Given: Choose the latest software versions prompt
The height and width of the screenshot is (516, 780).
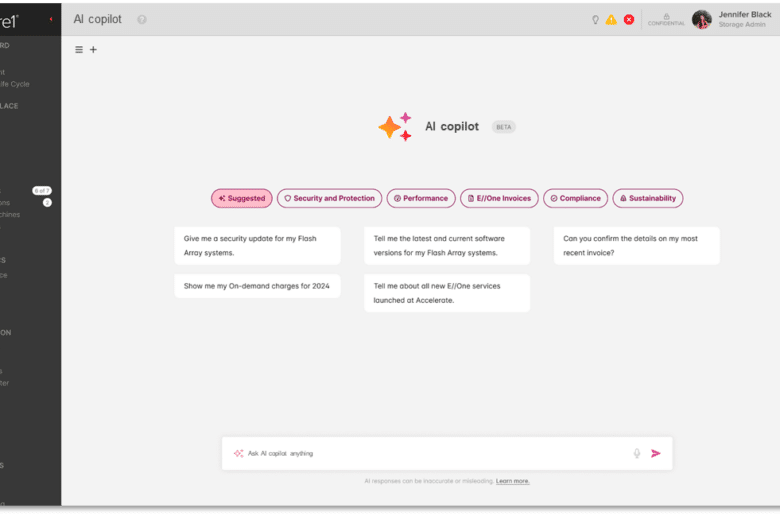Looking at the screenshot, I should [447, 246].
